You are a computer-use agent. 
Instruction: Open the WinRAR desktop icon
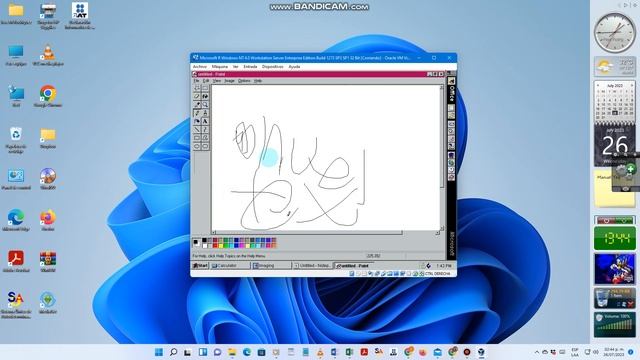(x=48, y=261)
